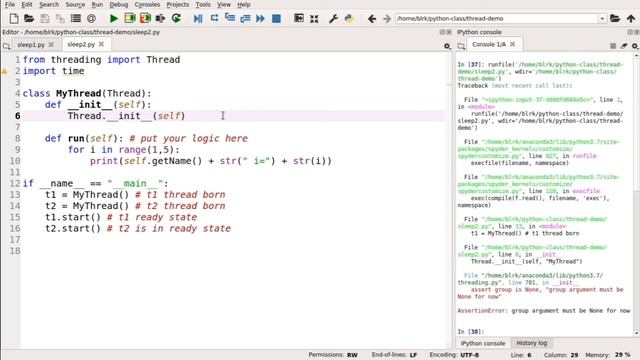Save the current file
The image size is (640, 360).
tap(44, 18)
